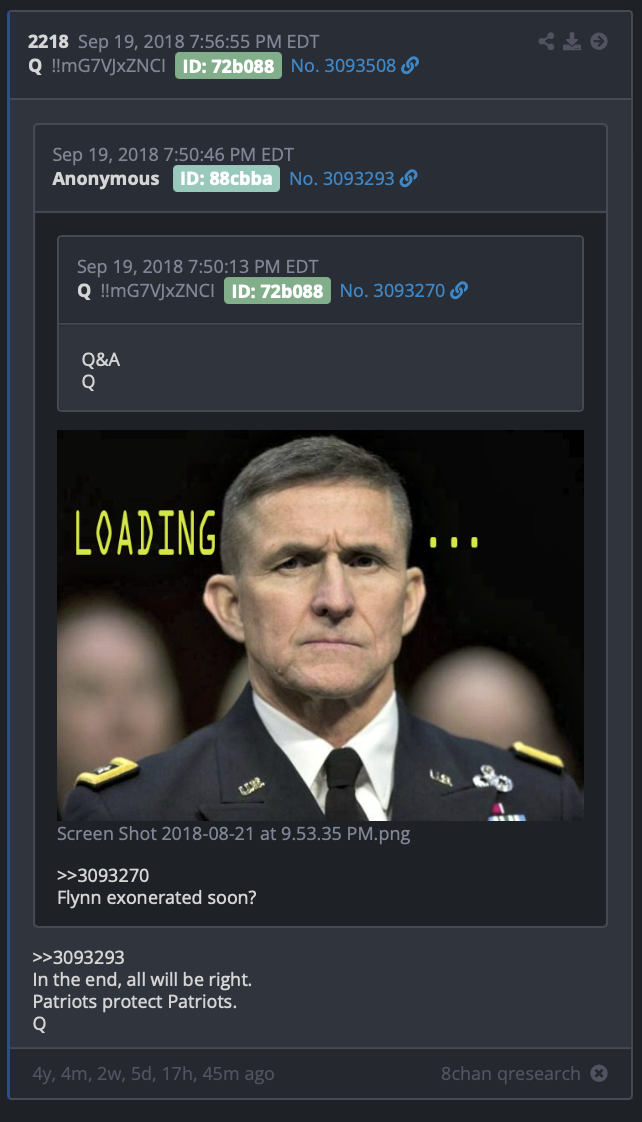The width and height of the screenshot is (642, 1122).
Task: Open post number link No. 3093270
Action: (392, 291)
